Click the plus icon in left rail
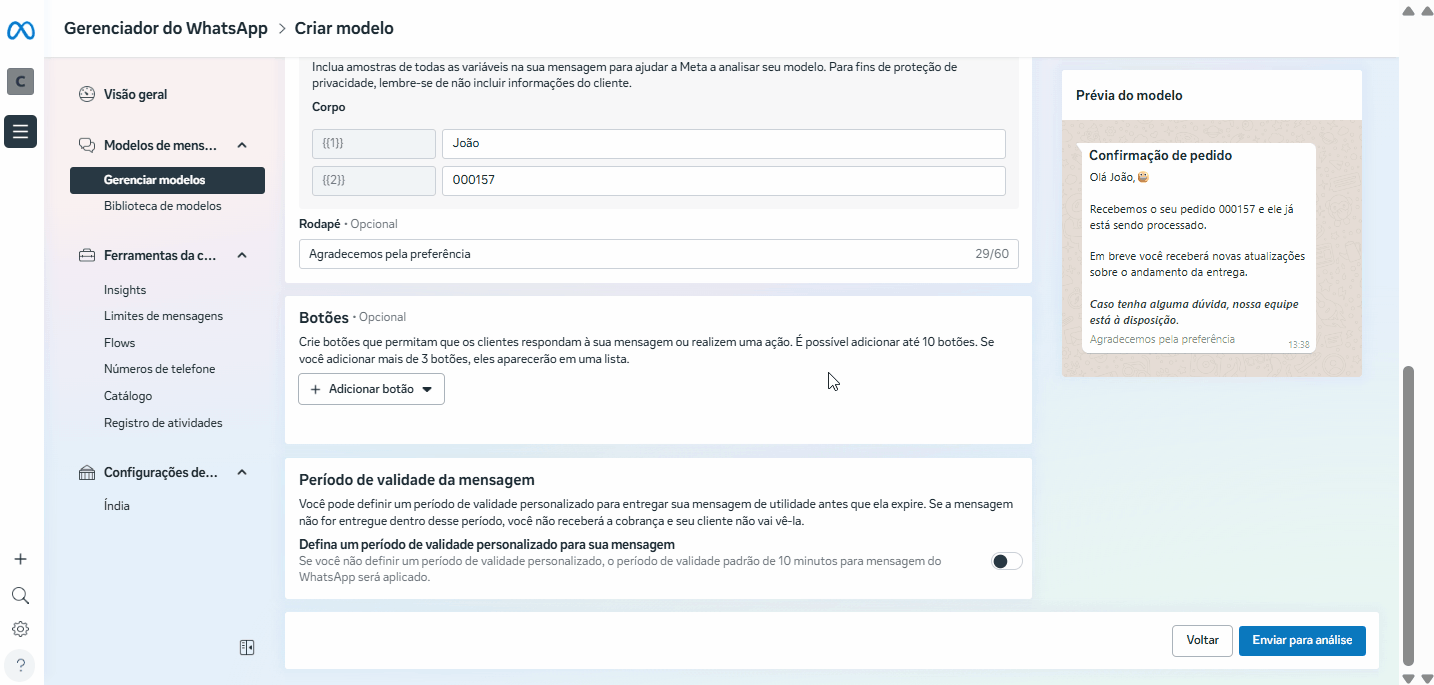This screenshot has height=685, width=1434. pyautogui.click(x=20, y=559)
